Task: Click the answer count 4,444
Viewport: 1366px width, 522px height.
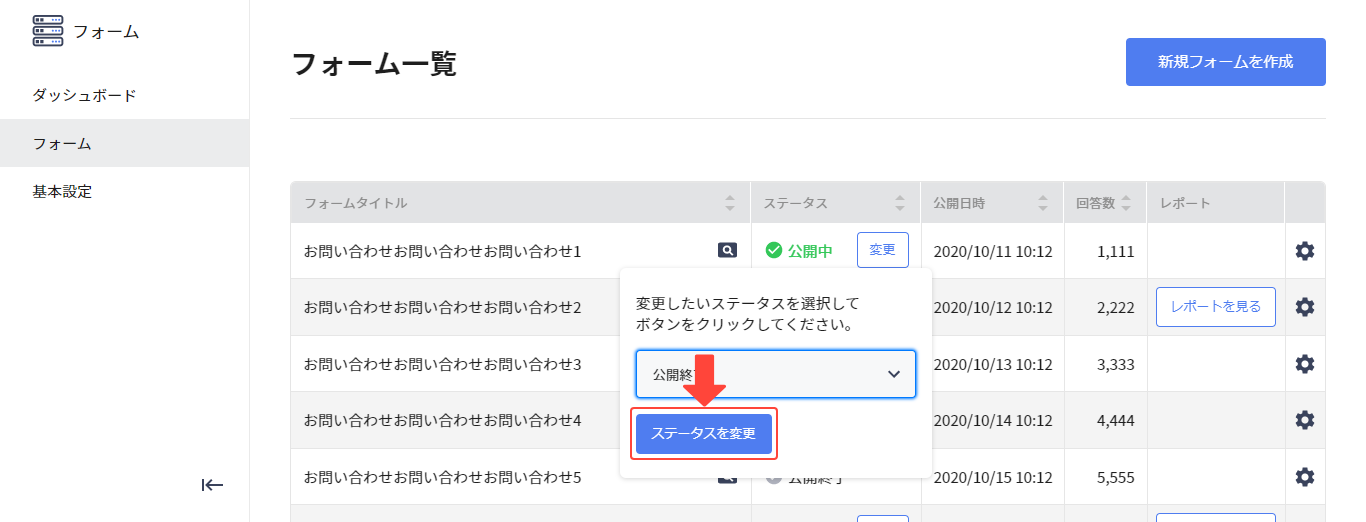Action: click(x=1116, y=420)
